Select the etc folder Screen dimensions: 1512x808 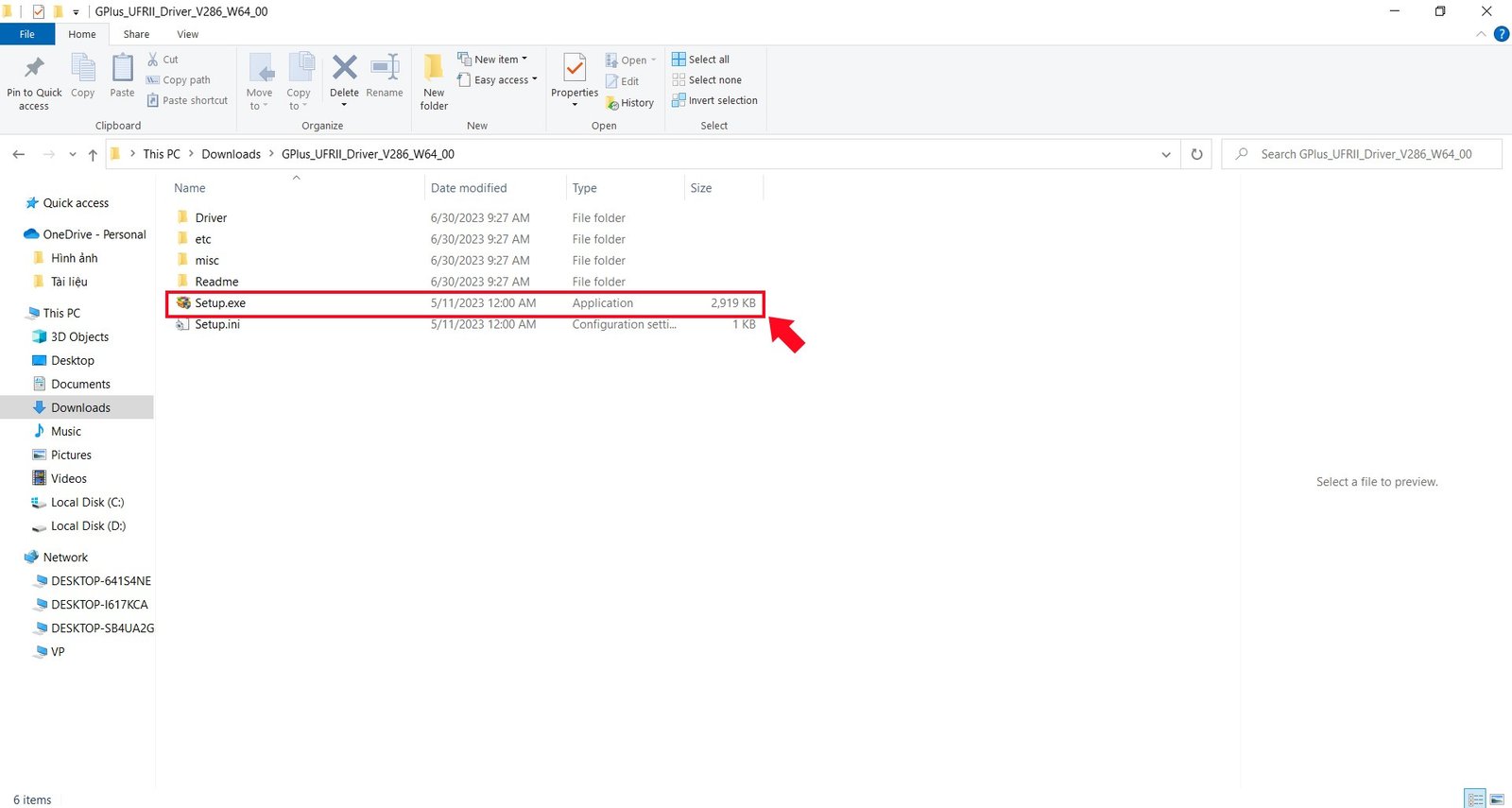tap(203, 239)
